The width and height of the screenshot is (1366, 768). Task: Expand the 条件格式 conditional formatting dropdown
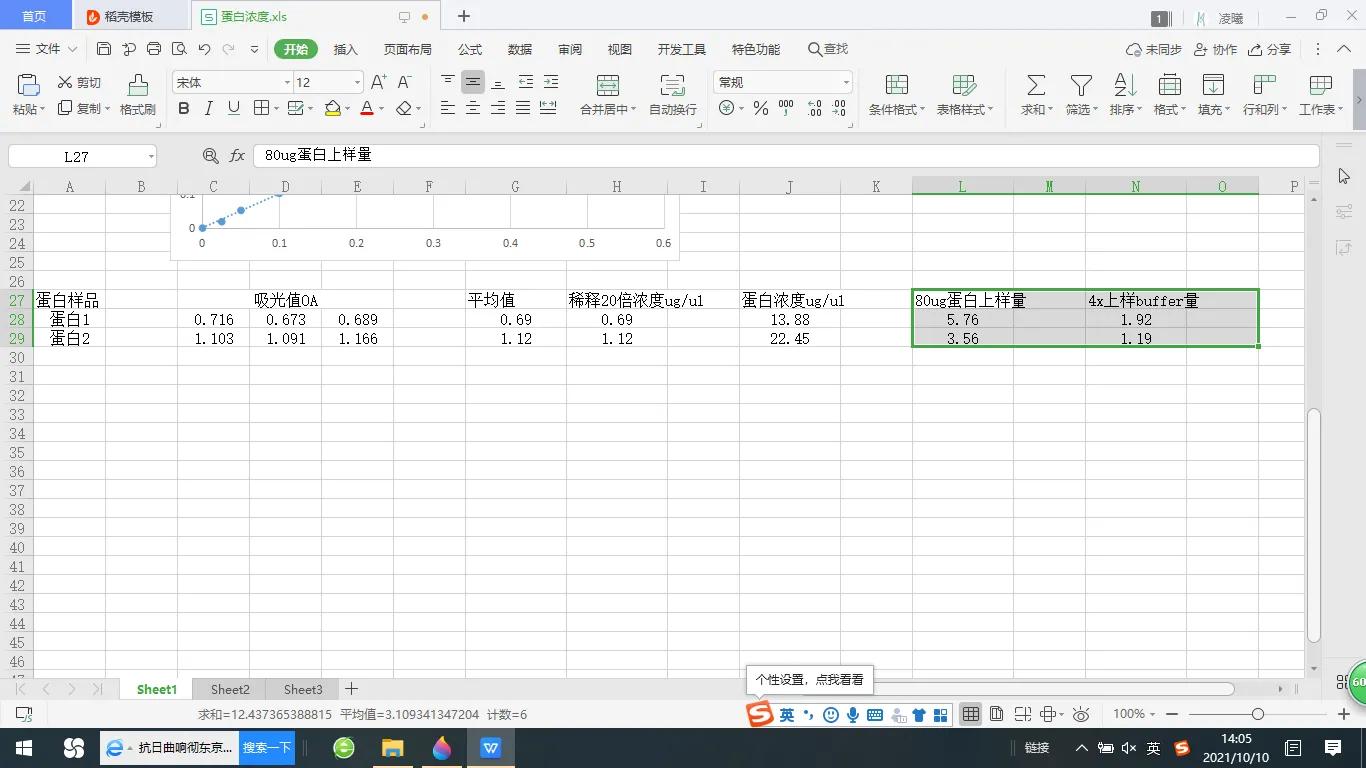[x=922, y=110]
